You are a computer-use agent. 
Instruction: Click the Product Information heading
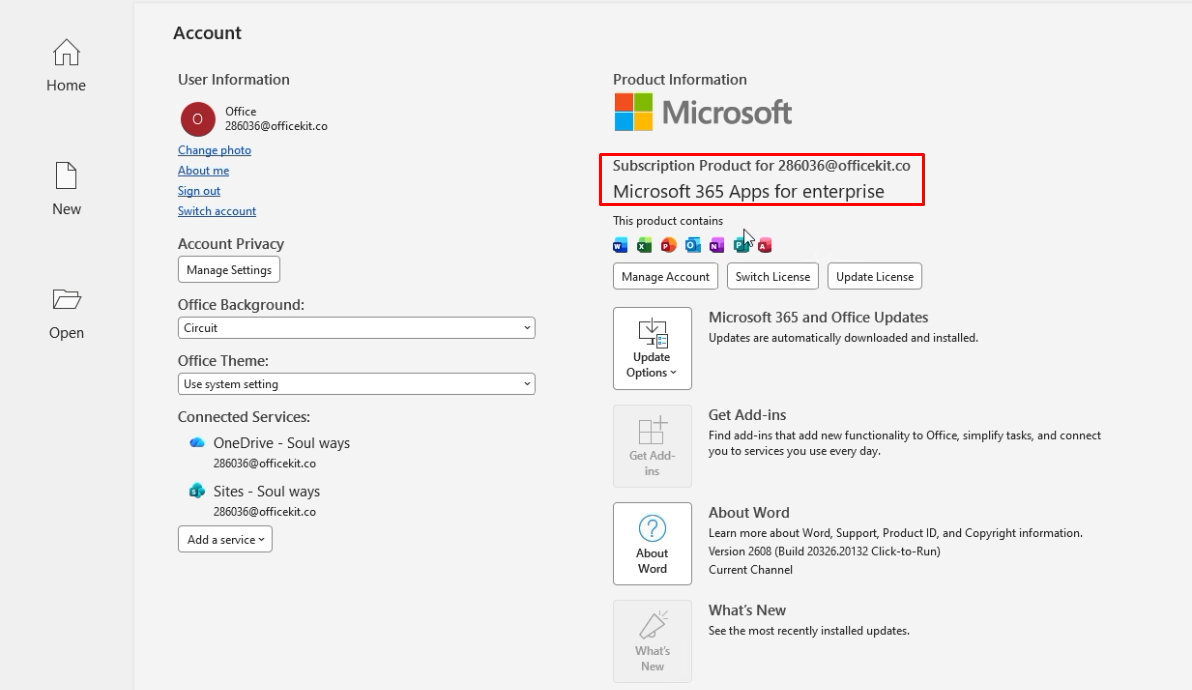click(680, 80)
